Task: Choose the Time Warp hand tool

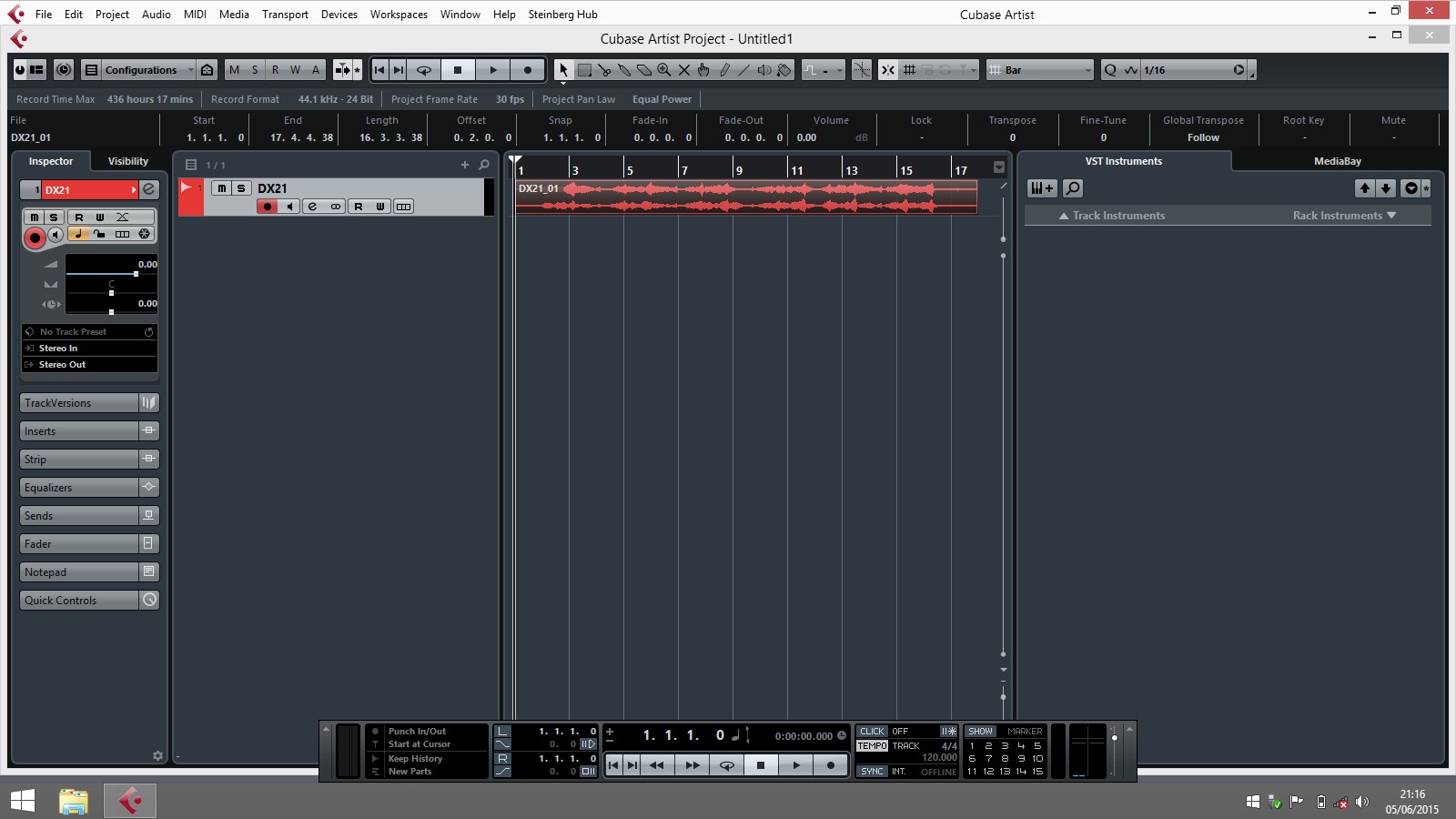Action: [704, 70]
